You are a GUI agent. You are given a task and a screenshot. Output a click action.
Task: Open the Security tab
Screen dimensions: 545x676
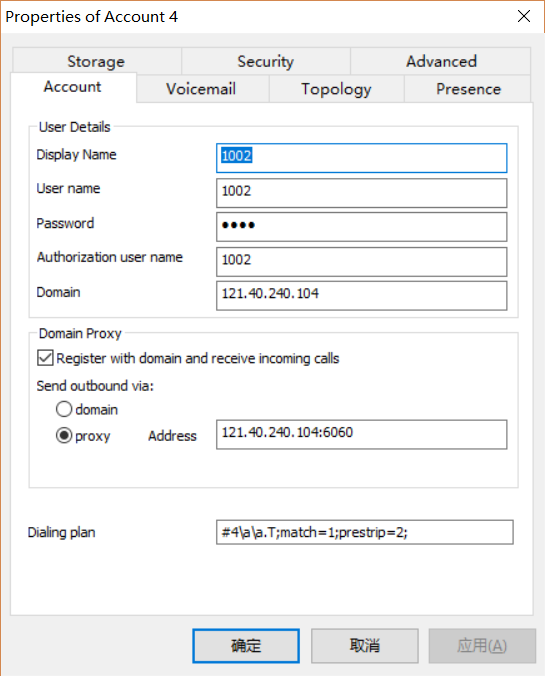pos(266,61)
